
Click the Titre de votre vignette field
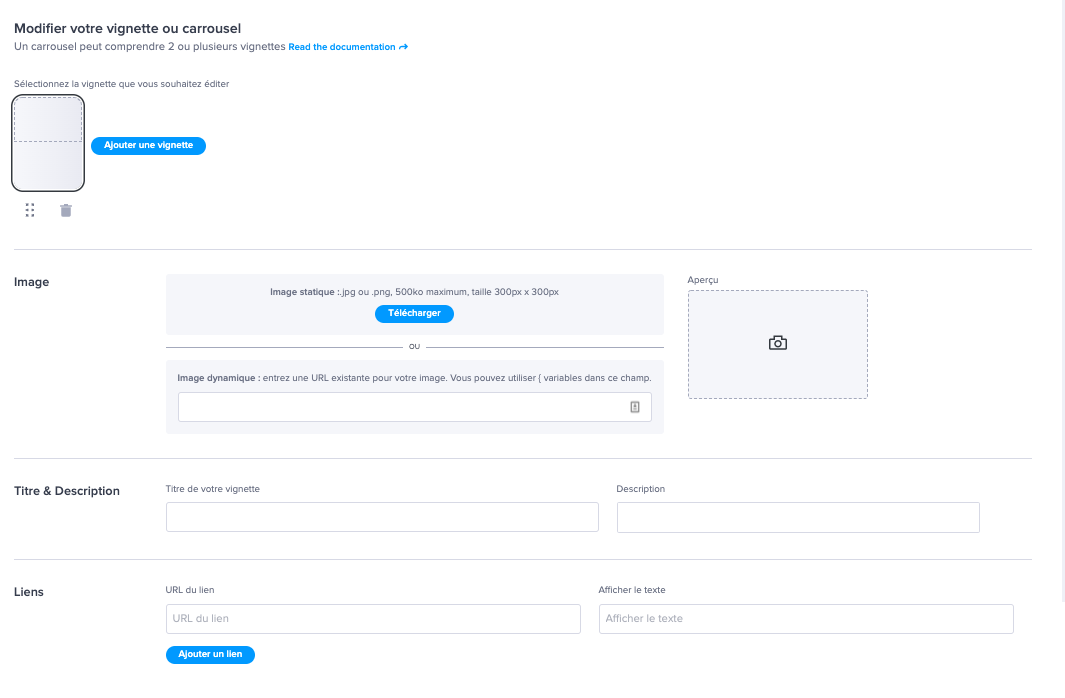(x=382, y=517)
